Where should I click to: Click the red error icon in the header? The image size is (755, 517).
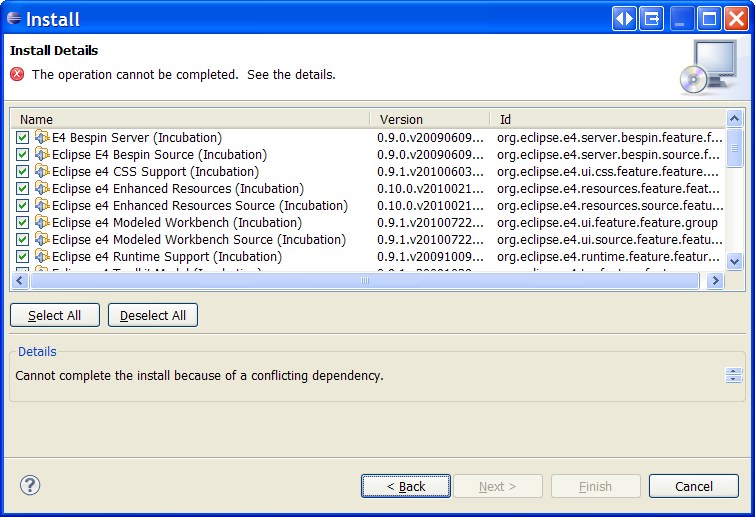(17, 74)
